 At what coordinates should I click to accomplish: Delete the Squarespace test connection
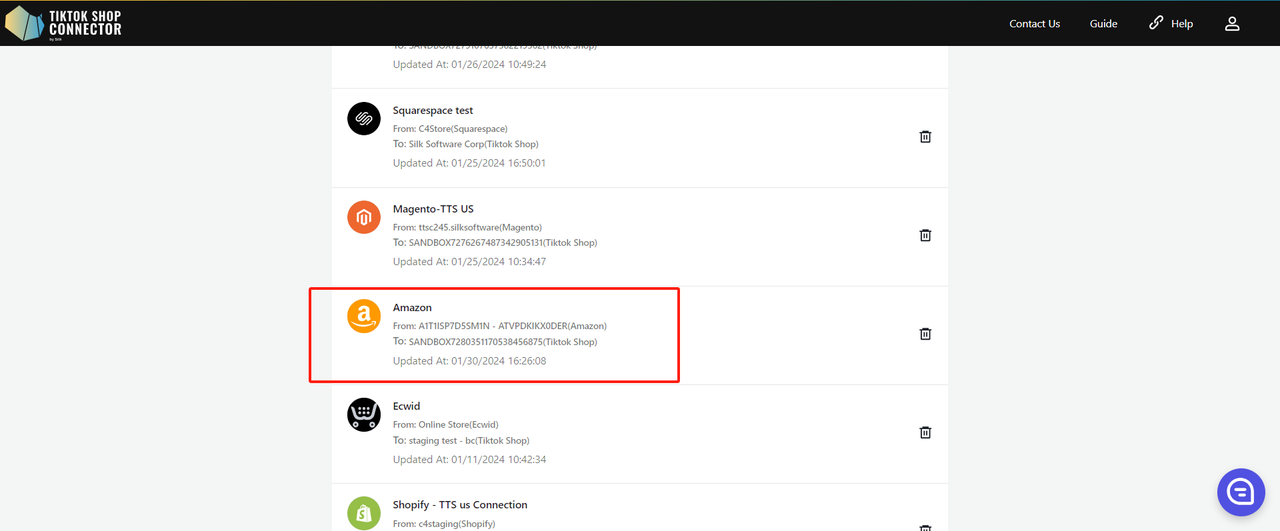pos(925,137)
